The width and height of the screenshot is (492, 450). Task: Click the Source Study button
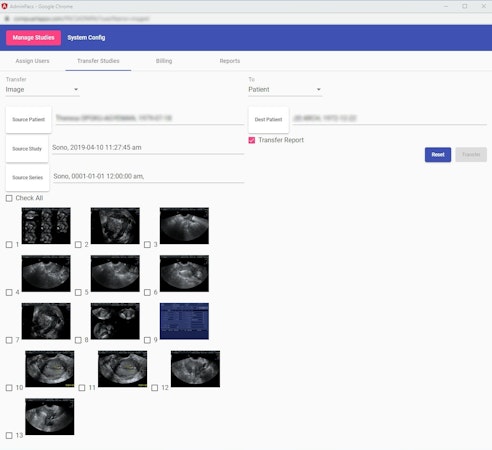pos(27,149)
